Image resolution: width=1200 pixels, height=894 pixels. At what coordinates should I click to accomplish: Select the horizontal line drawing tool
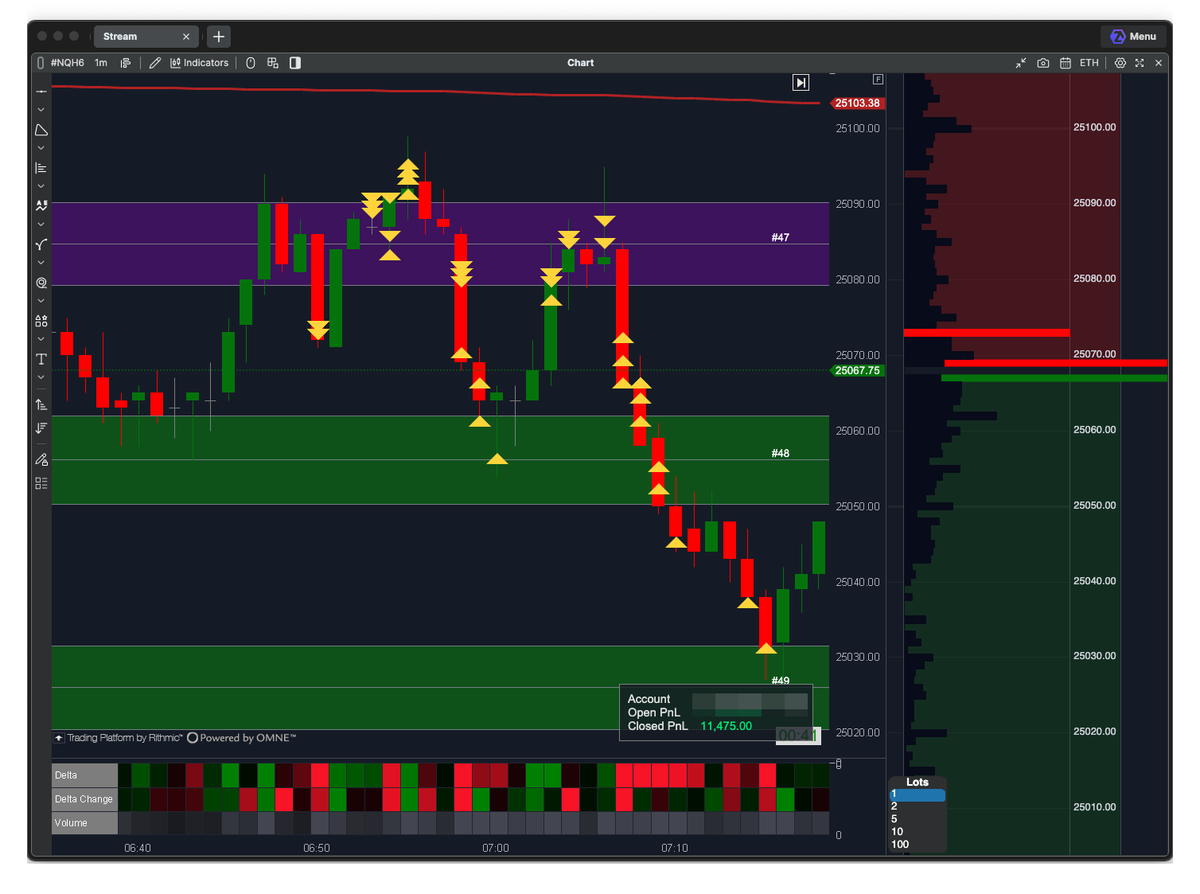coord(41,91)
